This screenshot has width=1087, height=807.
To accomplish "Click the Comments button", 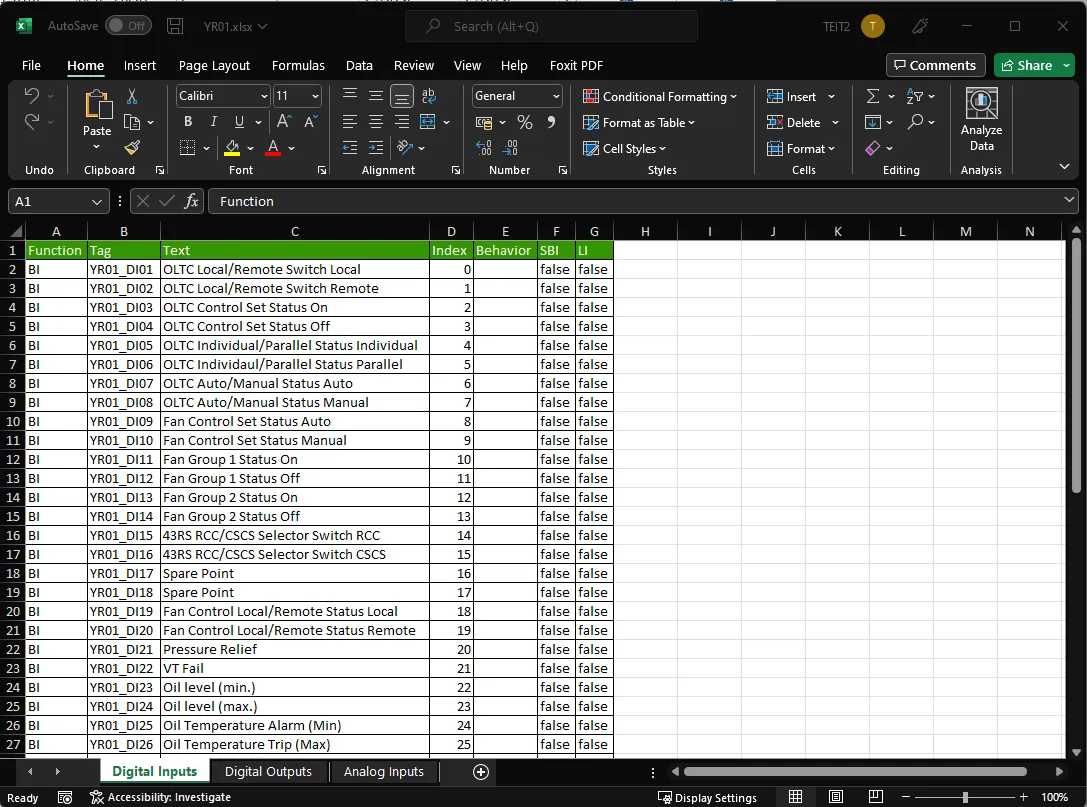I will pos(935,65).
